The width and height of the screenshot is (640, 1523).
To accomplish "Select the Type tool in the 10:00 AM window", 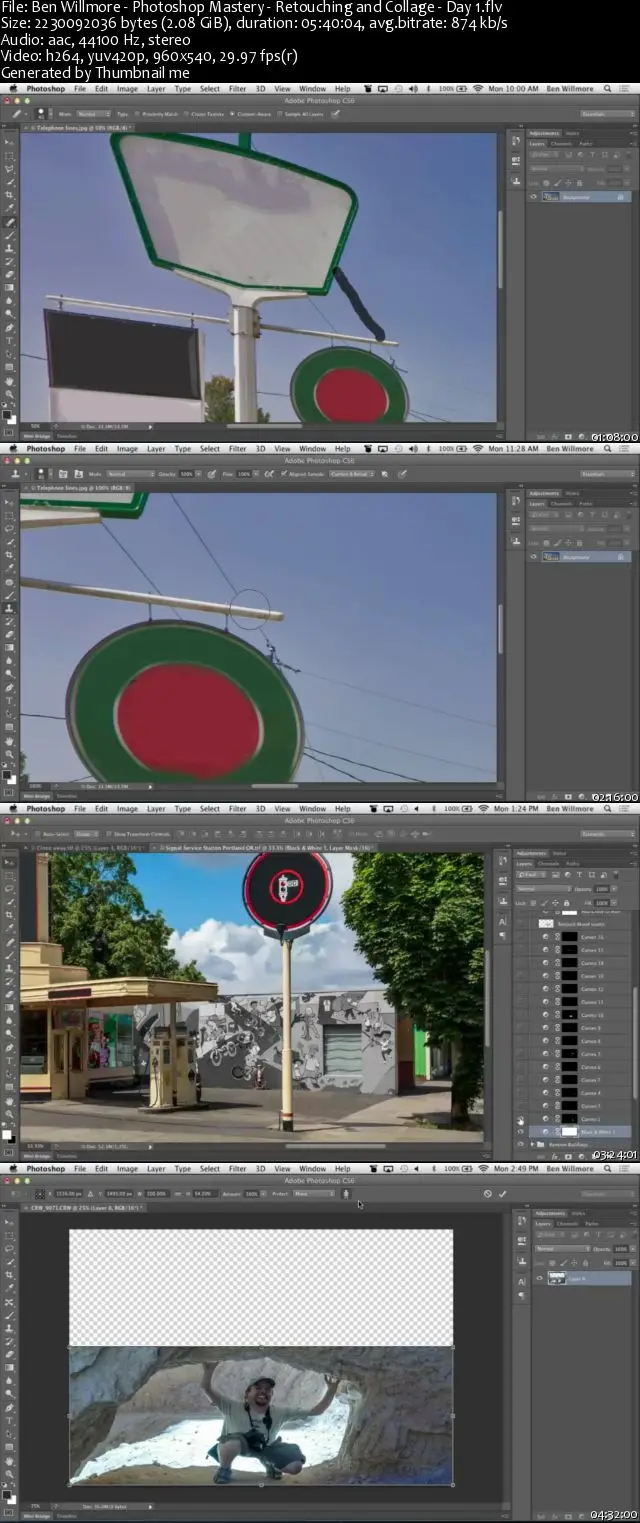I will point(10,340).
